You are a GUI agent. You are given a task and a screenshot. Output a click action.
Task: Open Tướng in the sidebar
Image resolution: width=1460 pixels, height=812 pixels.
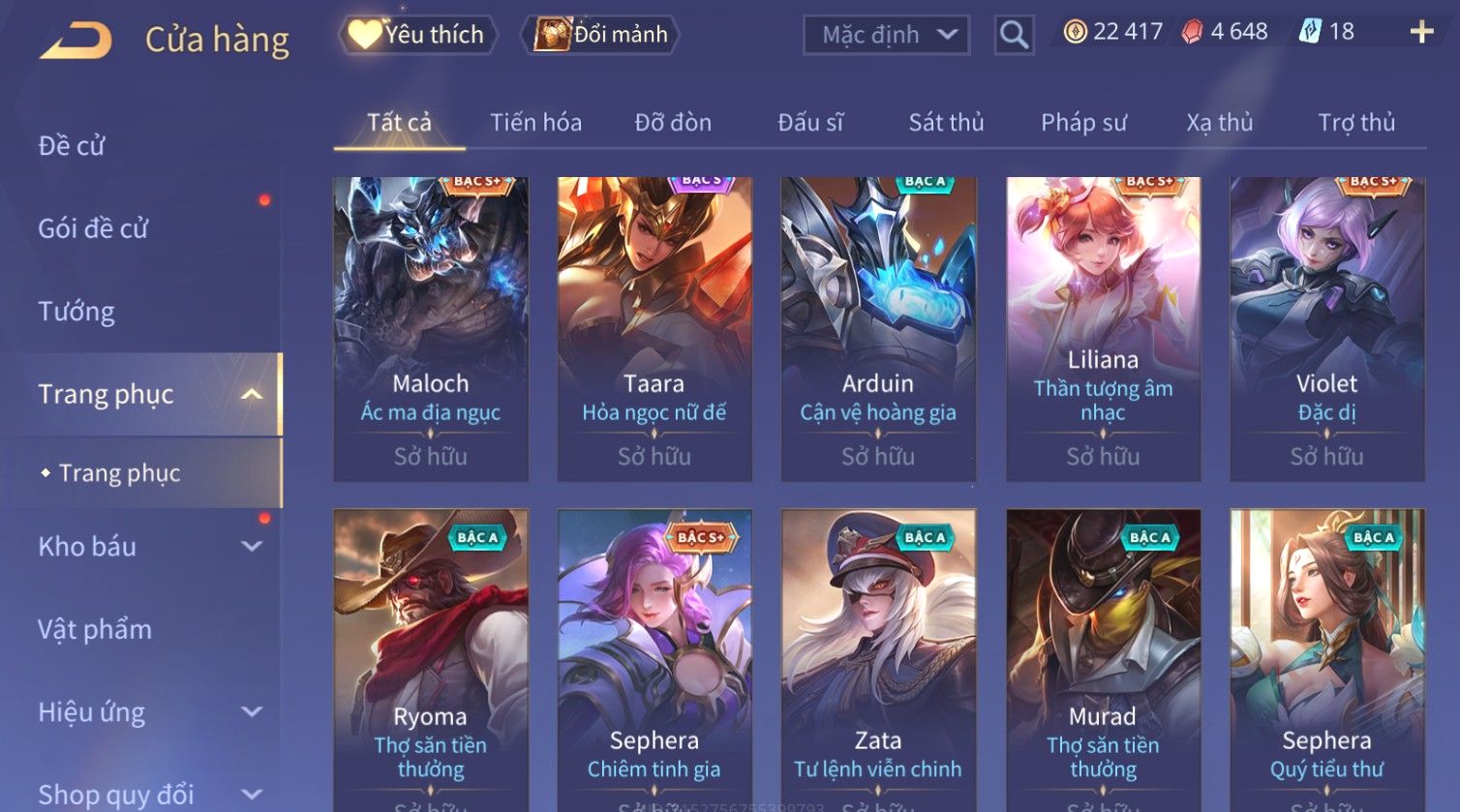(x=76, y=312)
